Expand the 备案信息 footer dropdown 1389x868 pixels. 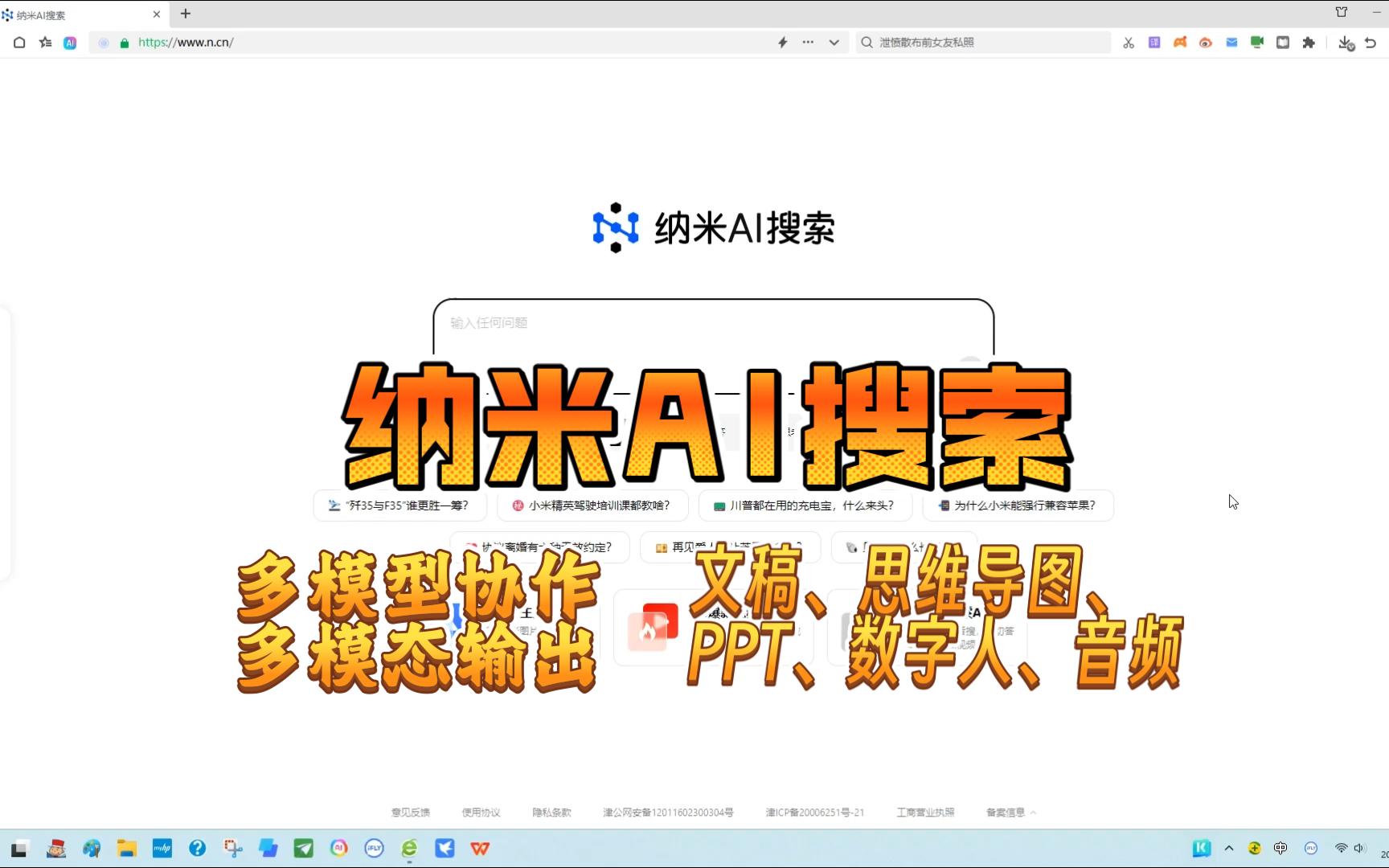pyautogui.click(x=1011, y=813)
